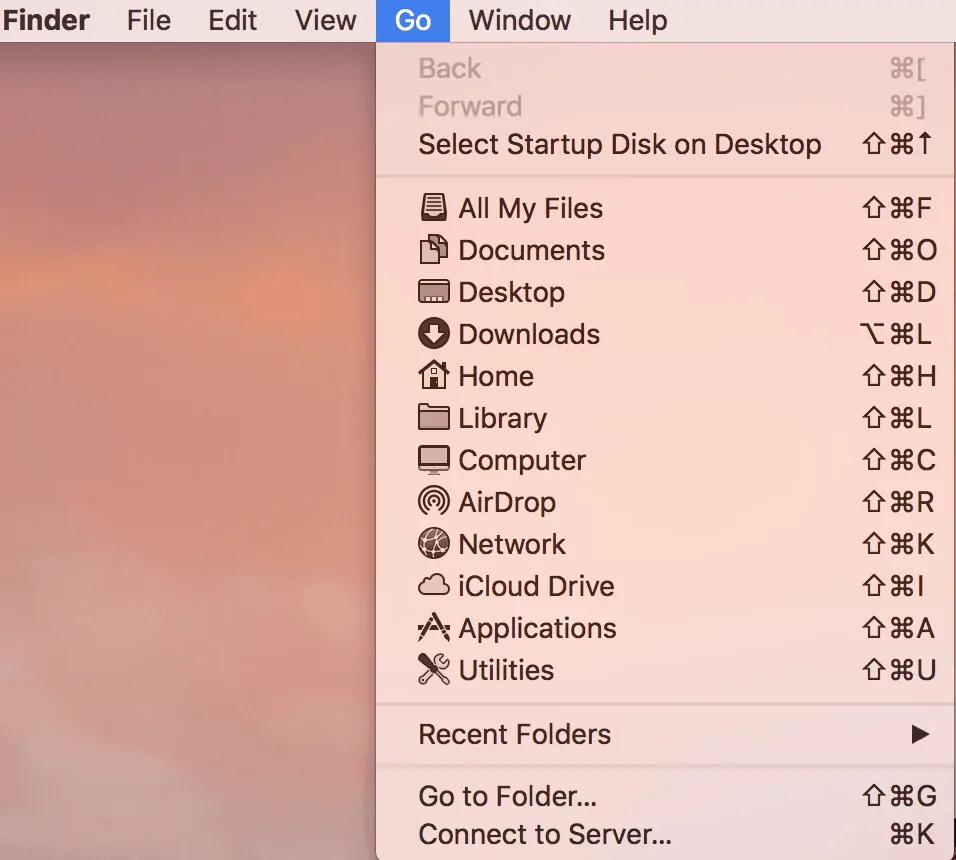Click the ⇧⌘I shortcut text
This screenshot has height=860, width=956.
point(893,586)
